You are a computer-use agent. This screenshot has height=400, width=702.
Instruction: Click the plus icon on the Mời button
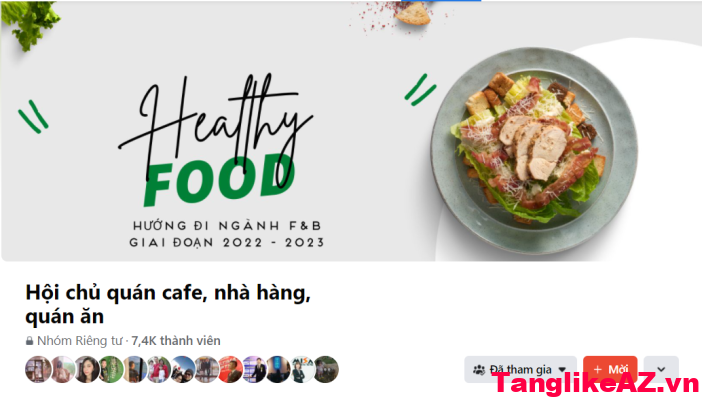[x=597, y=370]
